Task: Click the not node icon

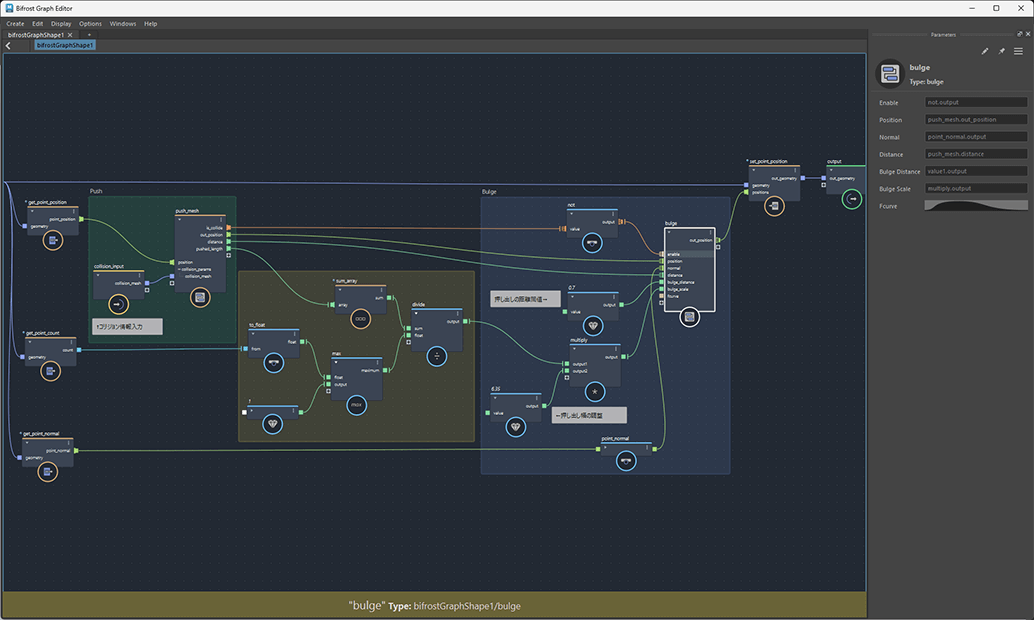Action: tap(592, 243)
